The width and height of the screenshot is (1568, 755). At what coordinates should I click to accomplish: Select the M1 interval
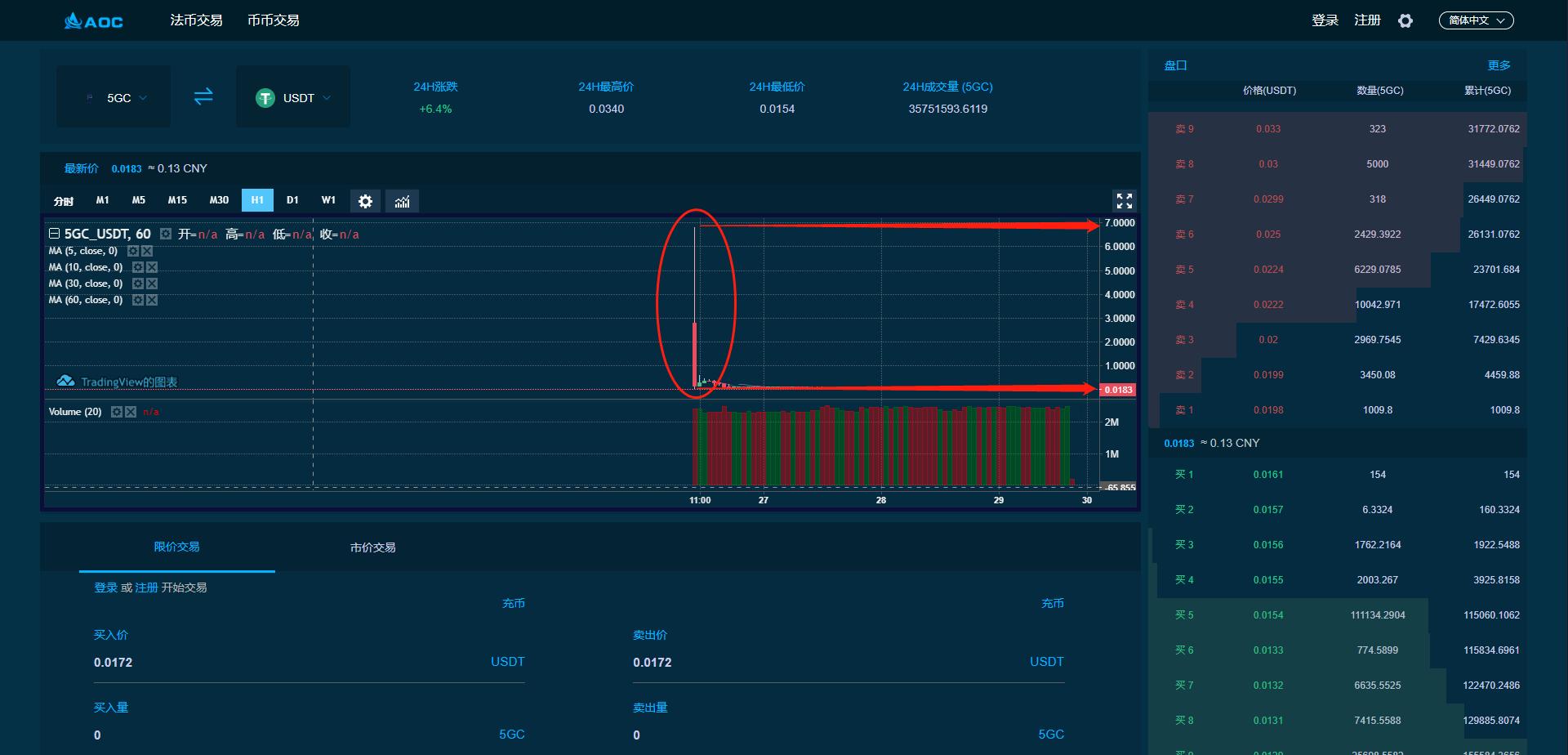click(x=102, y=200)
